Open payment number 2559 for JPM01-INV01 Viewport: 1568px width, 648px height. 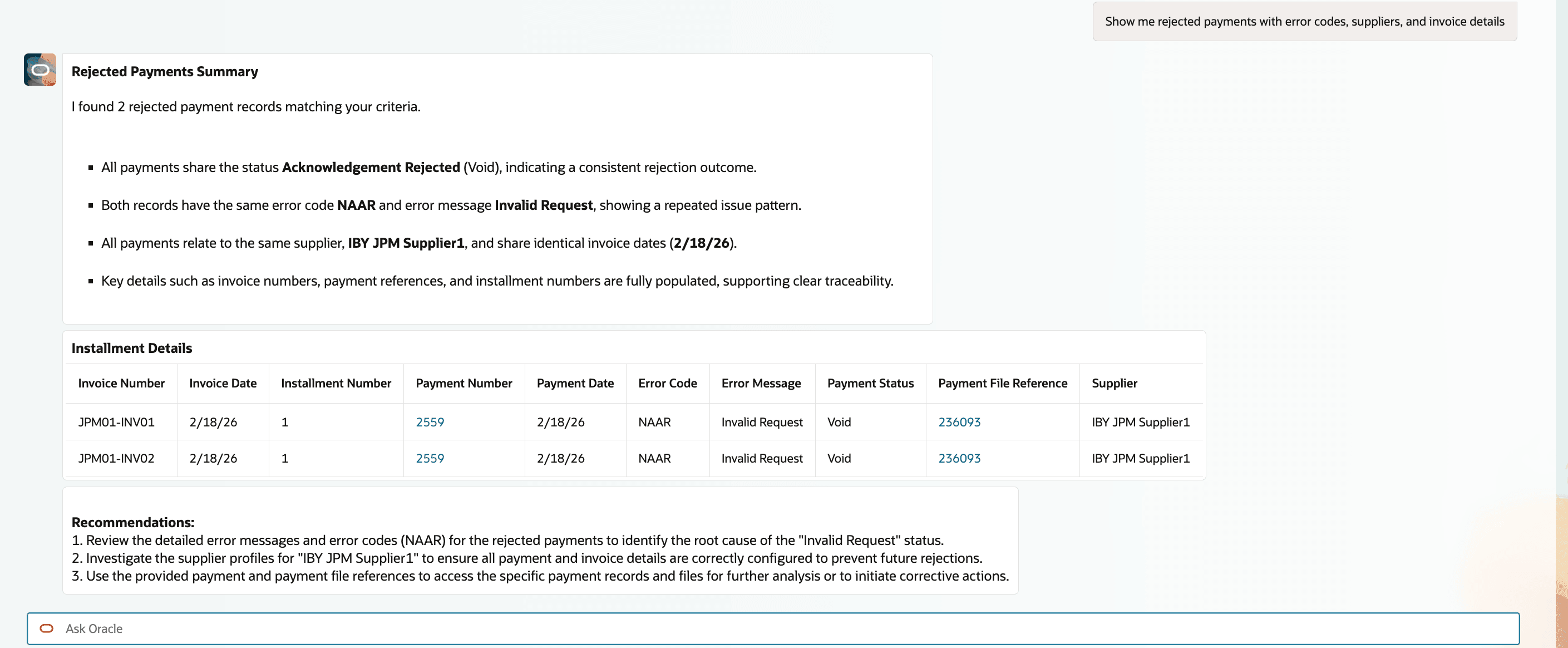pyautogui.click(x=430, y=421)
